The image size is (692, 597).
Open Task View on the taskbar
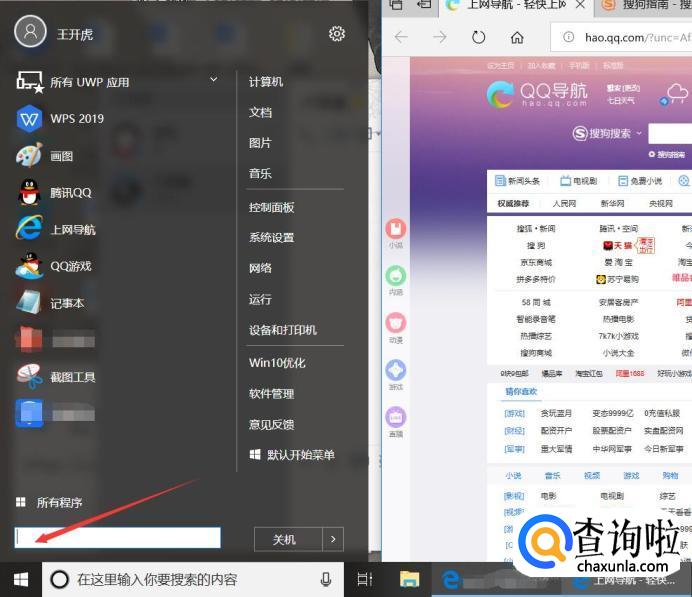[x=365, y=579]
